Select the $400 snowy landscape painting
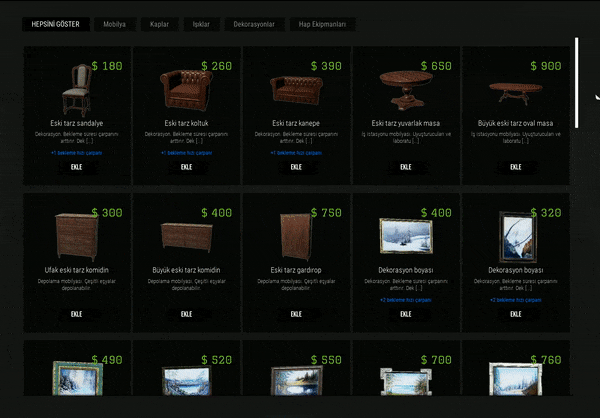The height and width of the screenshot is (418, 600). coord(406,236)
